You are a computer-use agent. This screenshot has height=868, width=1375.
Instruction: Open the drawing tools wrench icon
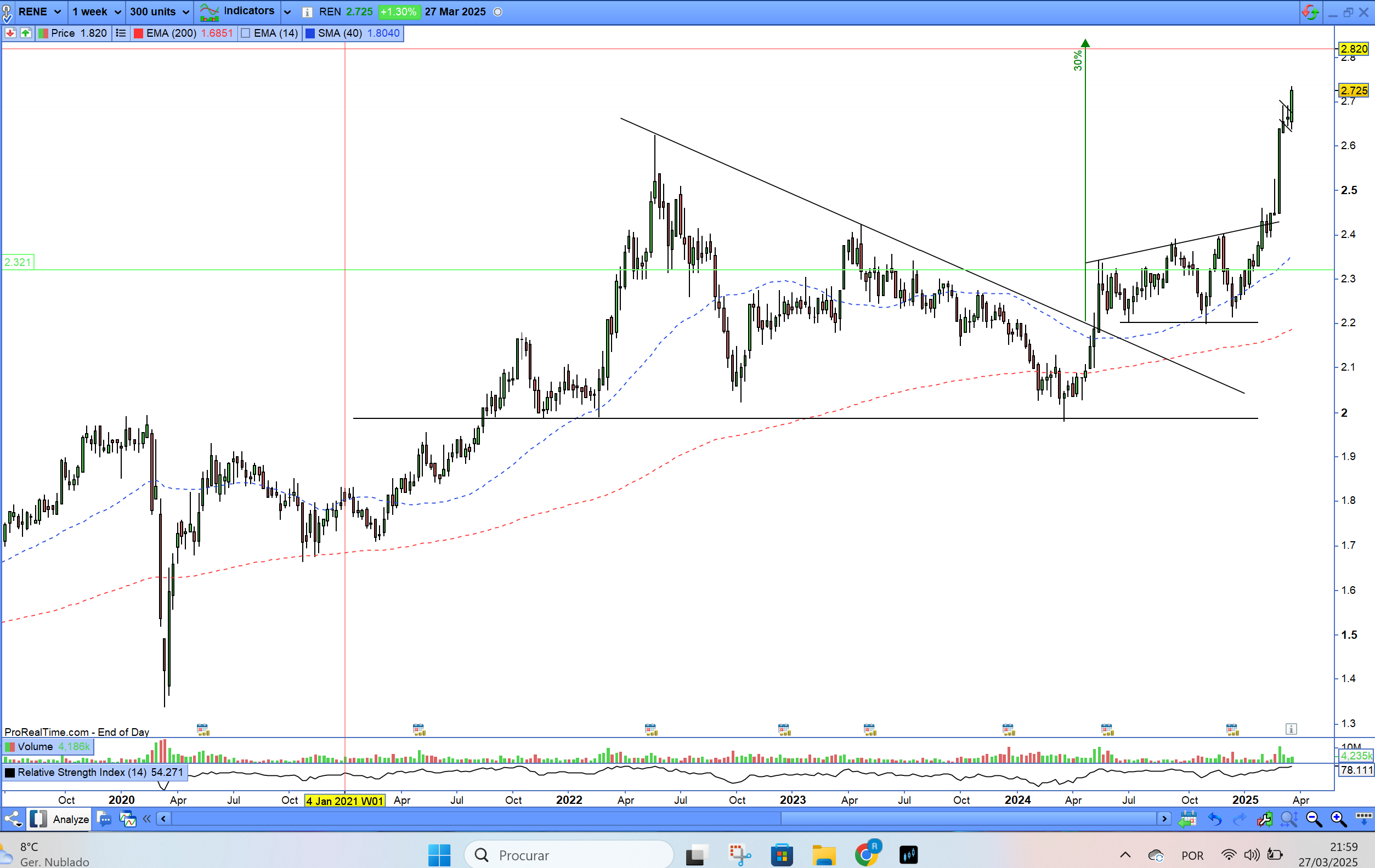tap(1264, 819)
